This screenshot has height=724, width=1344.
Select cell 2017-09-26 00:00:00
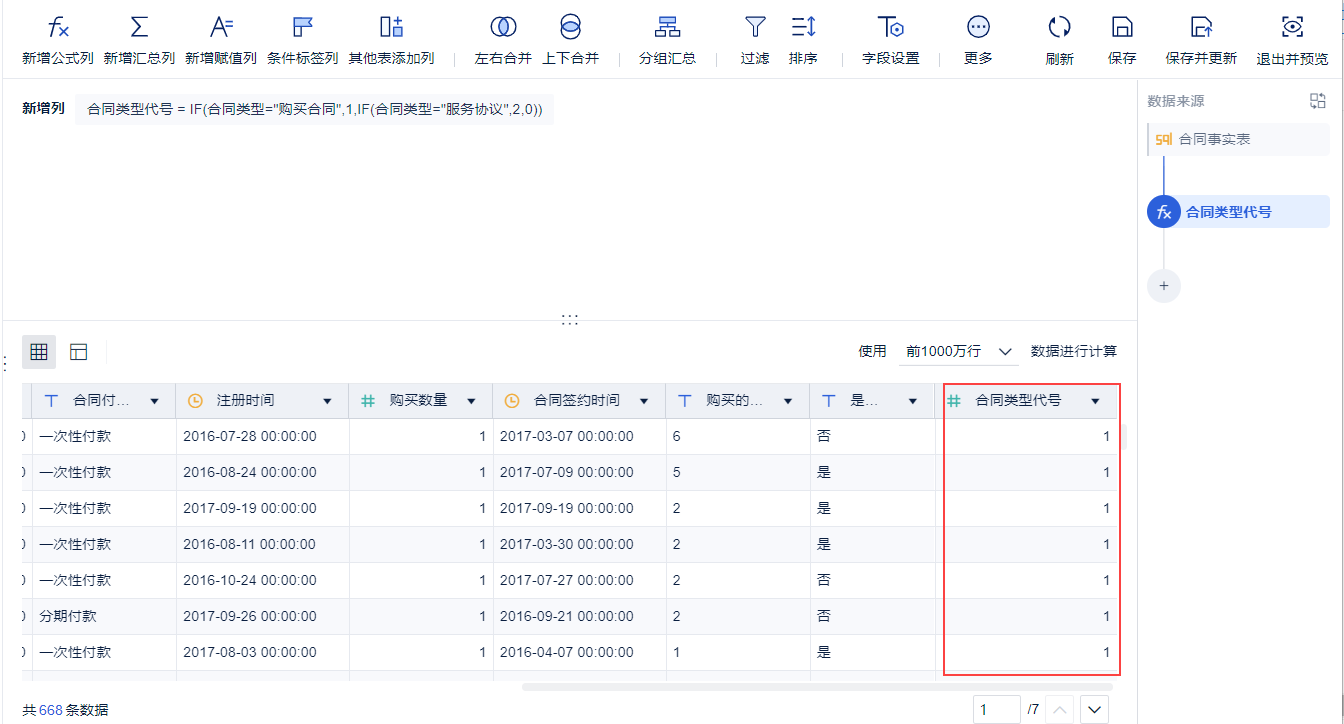pyautogui.click(x=263, y=617)
